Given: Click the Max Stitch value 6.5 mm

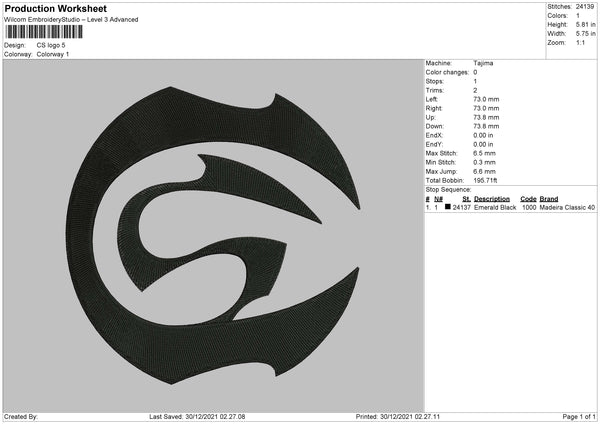Looking at the screenshot, I should (484, 153).
